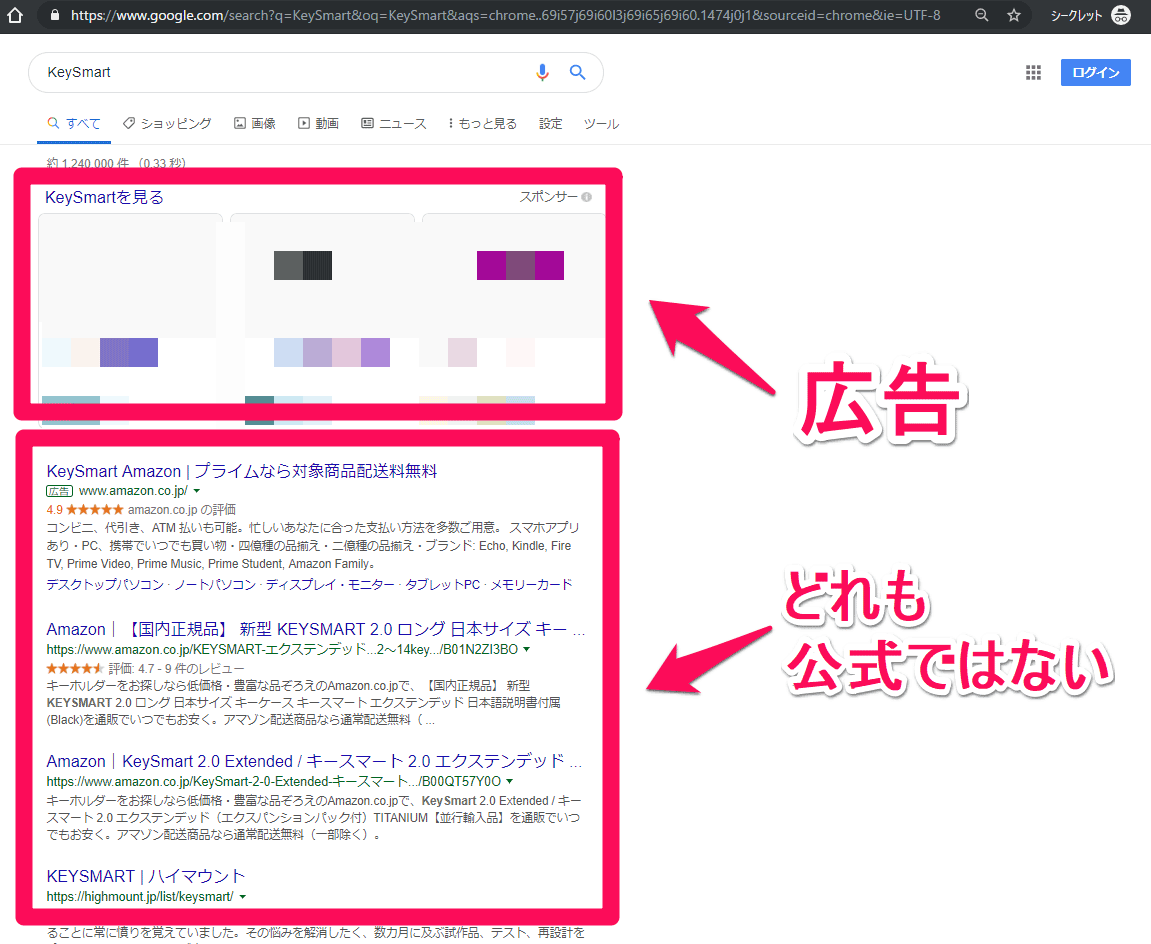Click the タブレットPC sitelink

pyautogui.click(x=443, y=584)
